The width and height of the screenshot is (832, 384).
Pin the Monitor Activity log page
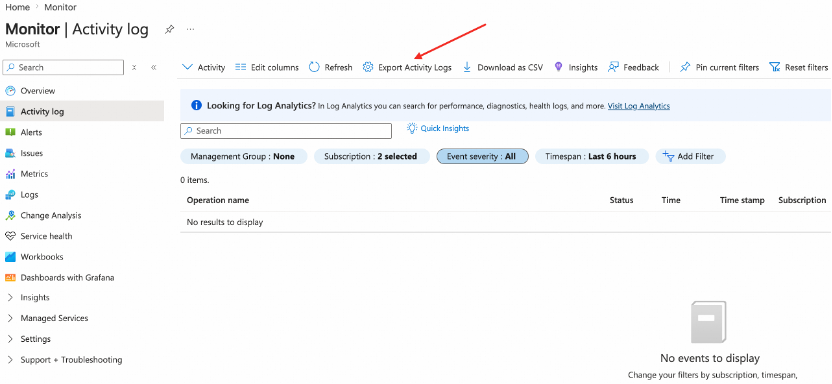point(169,29)
